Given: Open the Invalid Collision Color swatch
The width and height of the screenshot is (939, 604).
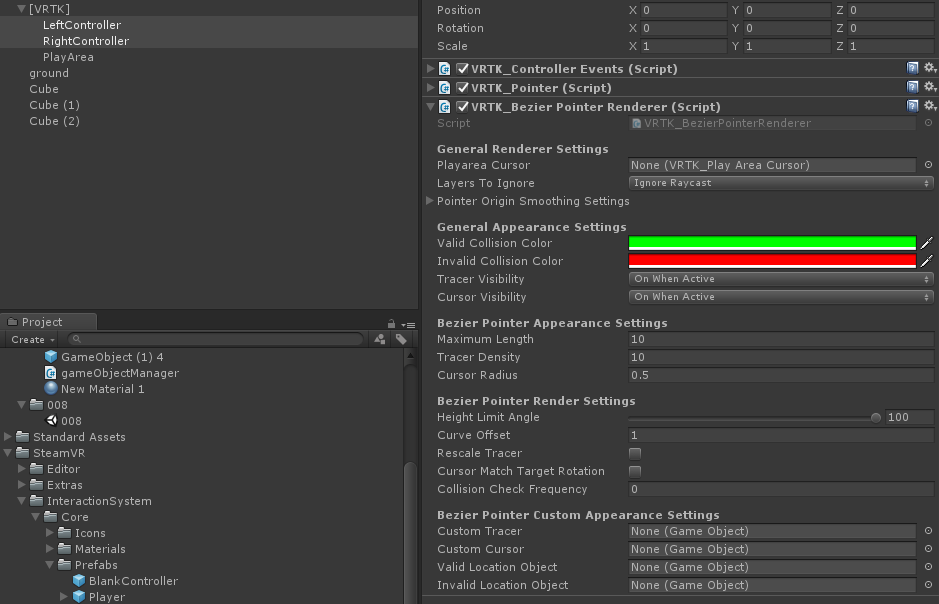Looking at the screenshot, I should pyautogui.click(x=772, y=261).
